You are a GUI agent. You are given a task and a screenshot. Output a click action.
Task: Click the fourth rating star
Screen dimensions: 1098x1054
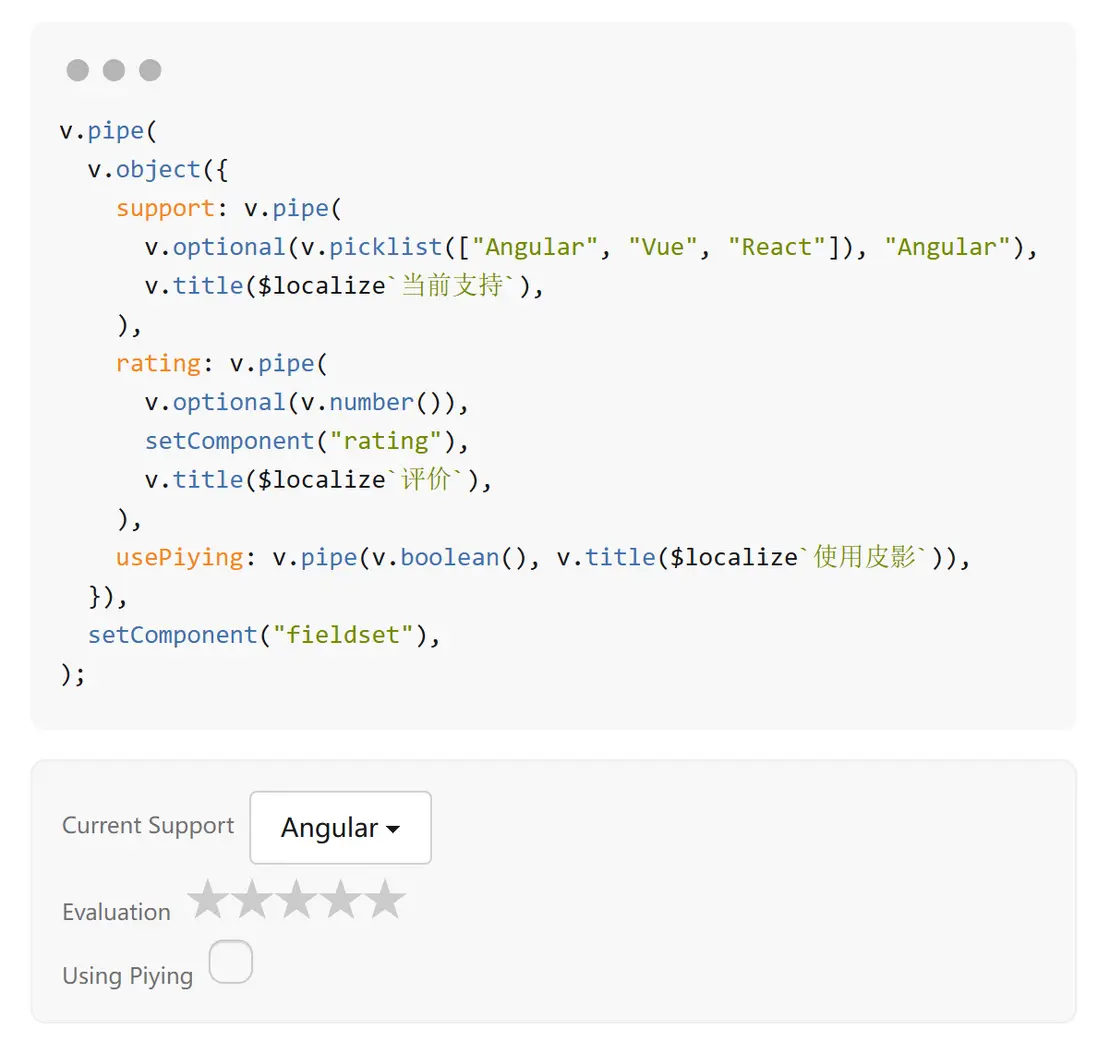tap(340, 900)
